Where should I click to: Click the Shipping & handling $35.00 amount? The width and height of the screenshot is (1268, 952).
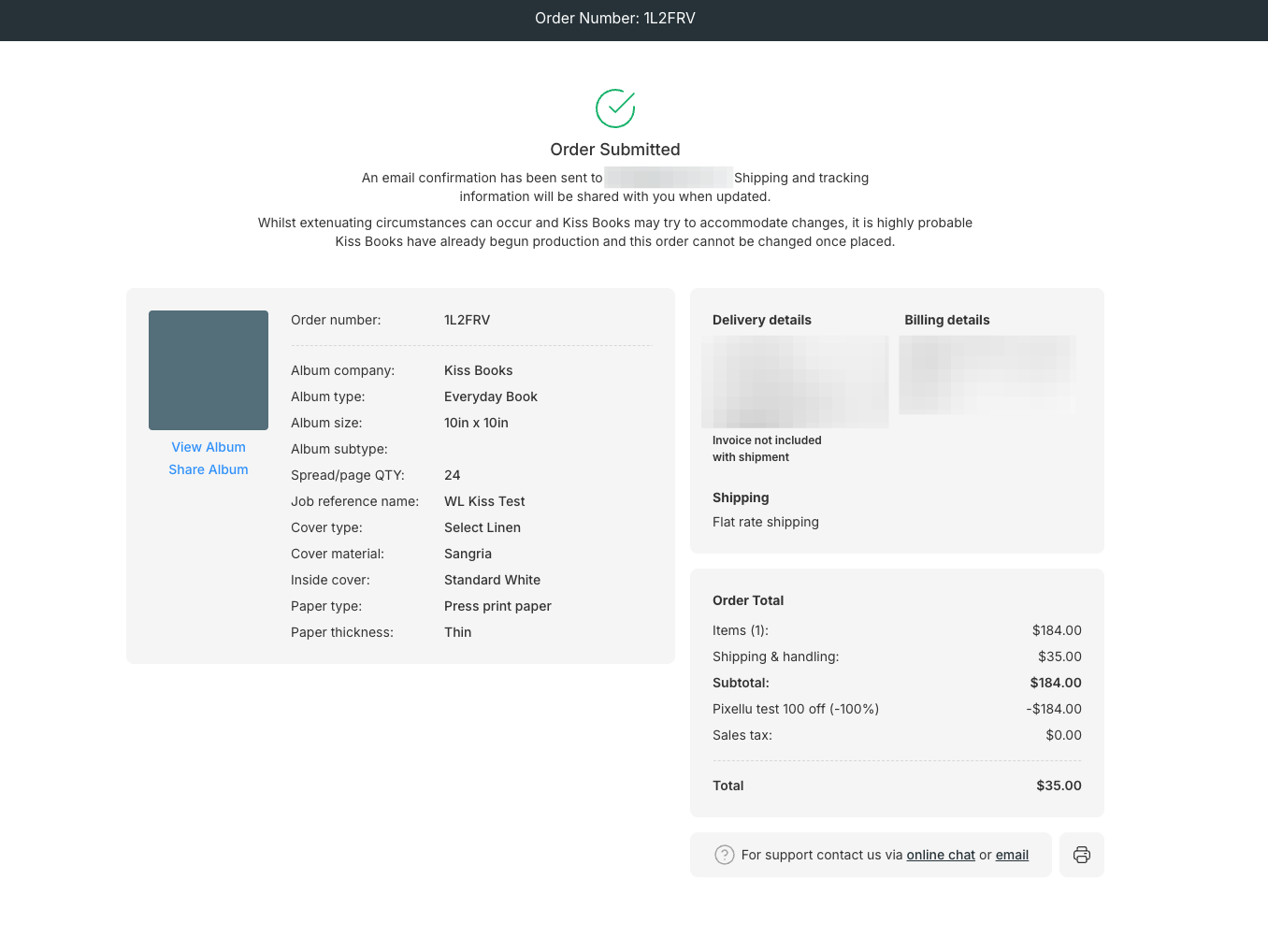[x=1059, y=656]
